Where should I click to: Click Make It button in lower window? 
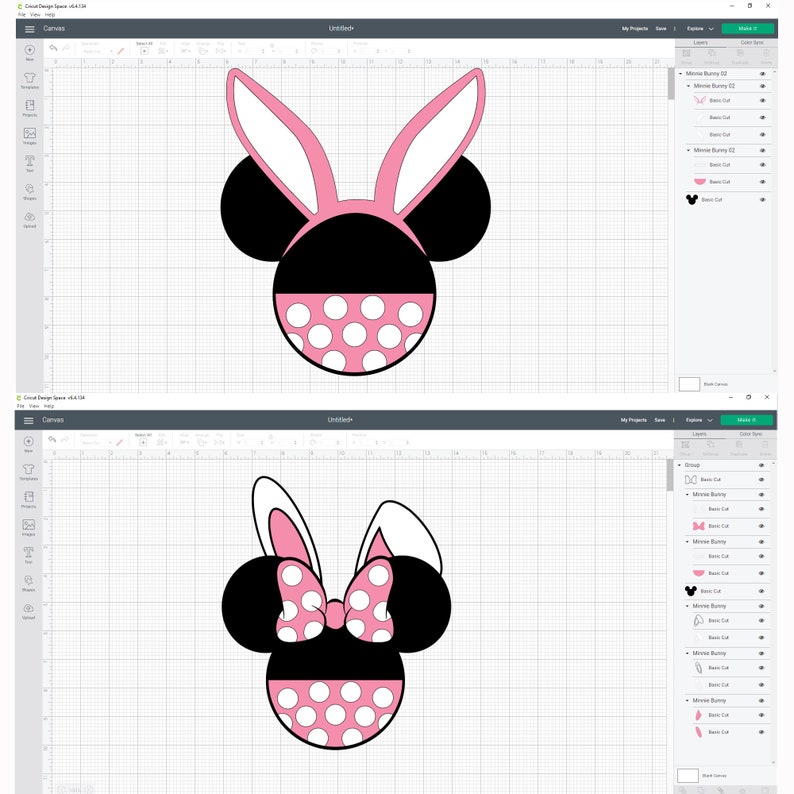(x=746, y=420)
